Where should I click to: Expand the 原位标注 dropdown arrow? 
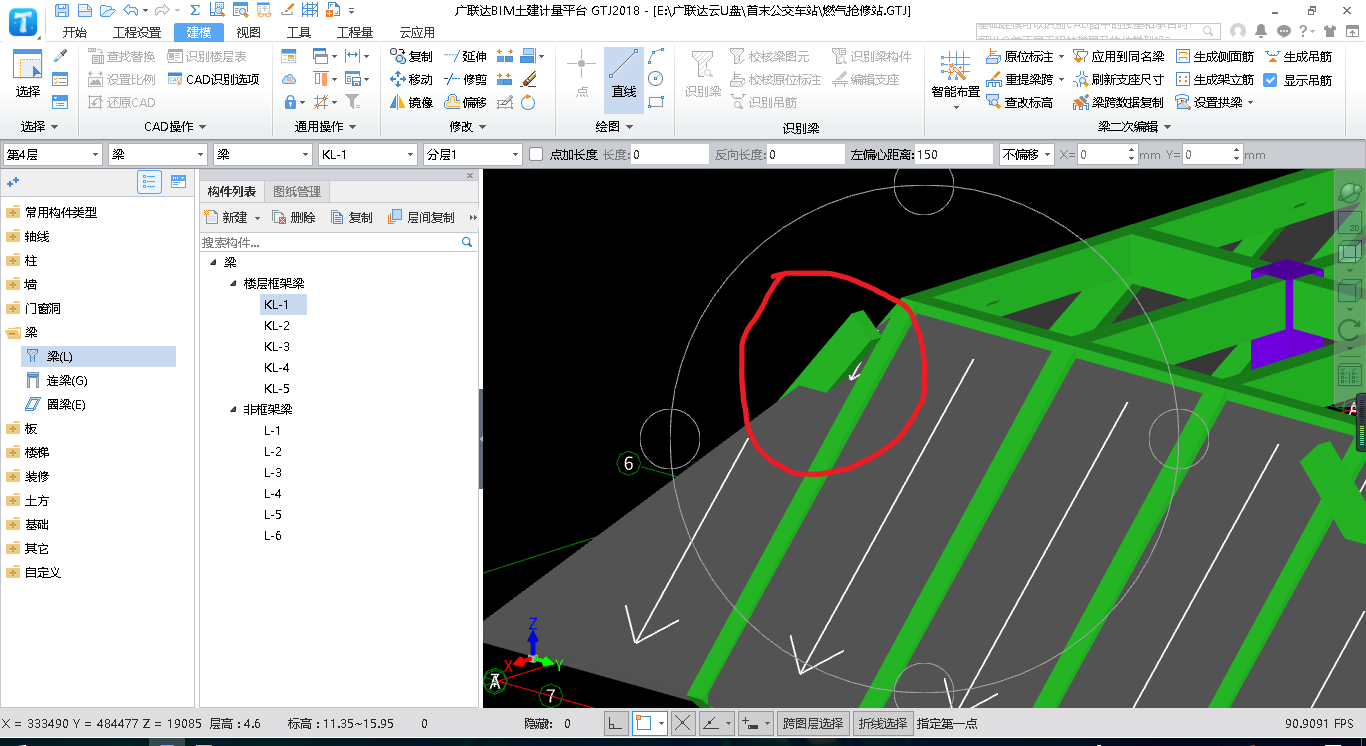(1061, 57)
